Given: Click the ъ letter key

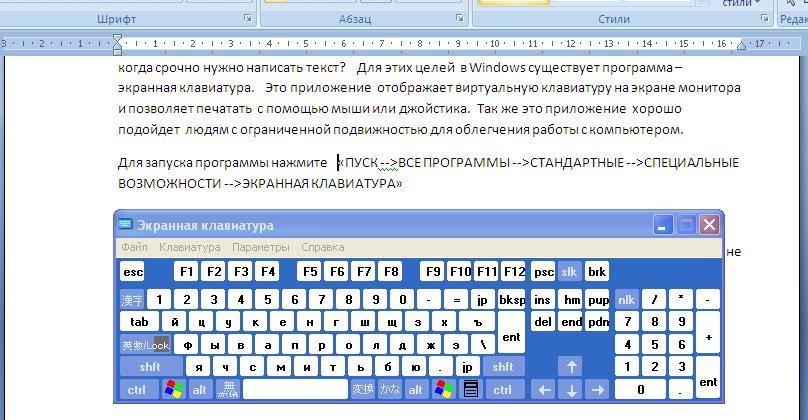Looking at the screenshot, I should point(477,322).
